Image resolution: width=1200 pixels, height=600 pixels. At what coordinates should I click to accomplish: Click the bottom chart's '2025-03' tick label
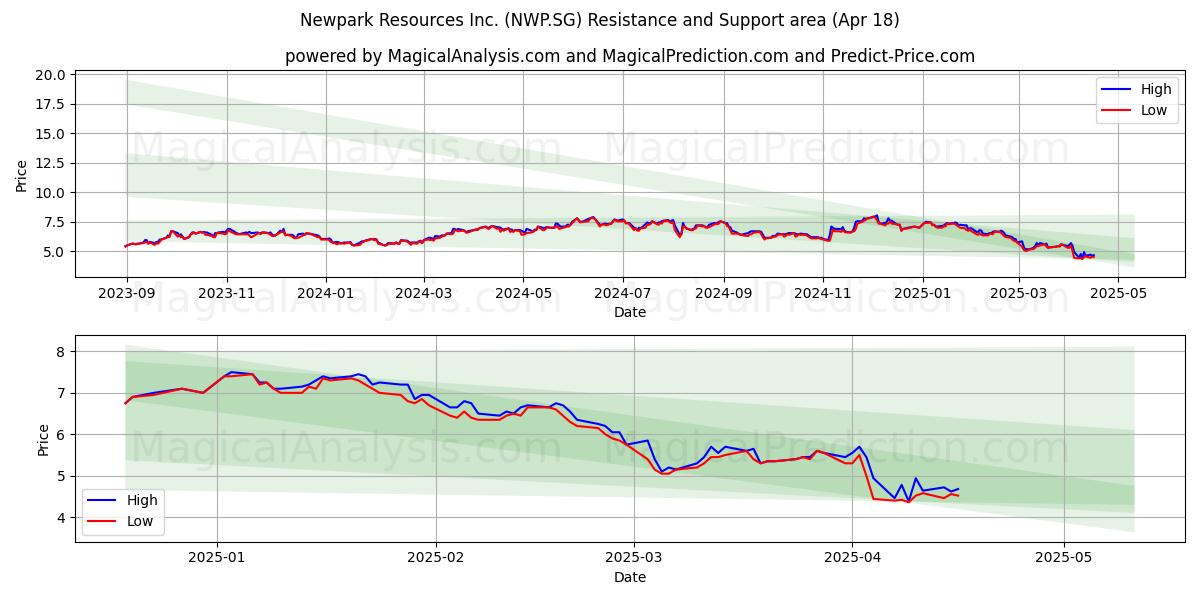click(635, 559)
